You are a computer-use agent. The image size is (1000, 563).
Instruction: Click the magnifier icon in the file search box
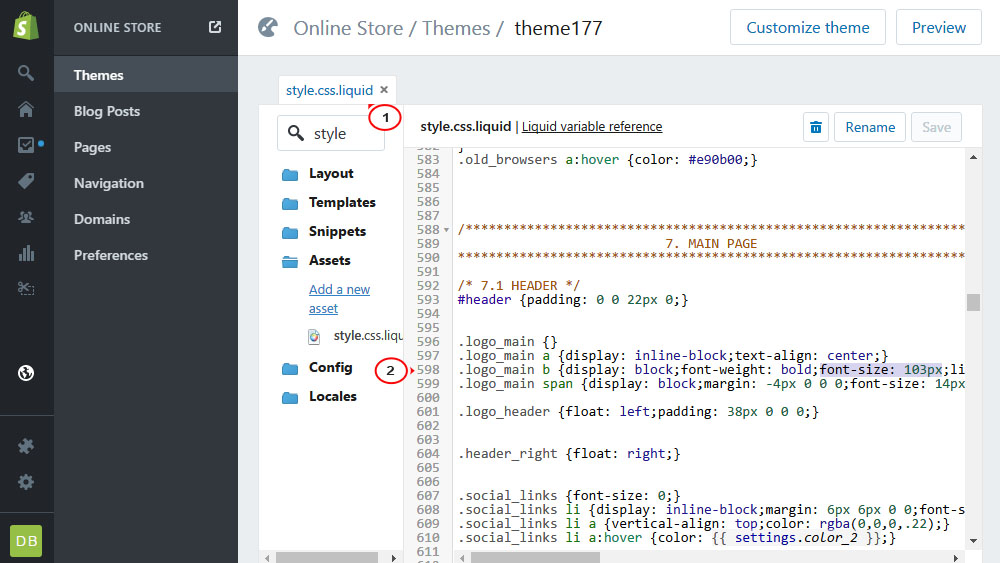click(295, 133)
